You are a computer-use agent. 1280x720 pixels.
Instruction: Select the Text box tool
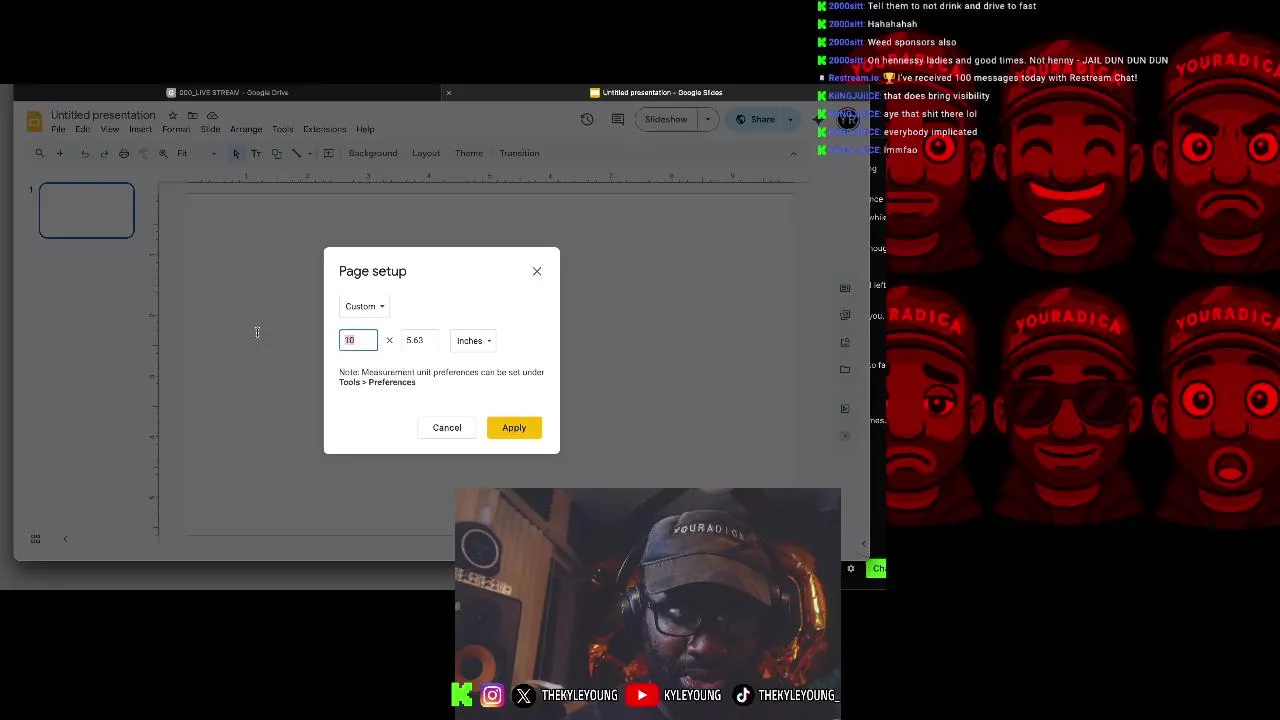pyautogui.click(x=256, y=153)
